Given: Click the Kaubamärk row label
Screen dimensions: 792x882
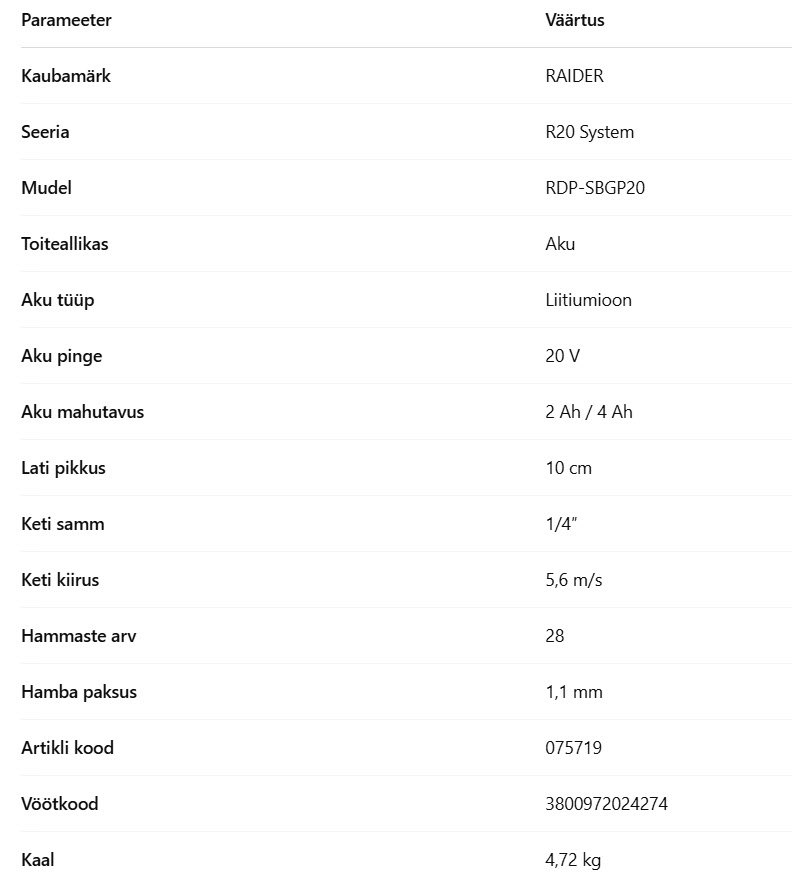Looking at the screenshot, I should pyautogui.click(x=66, y=76).
